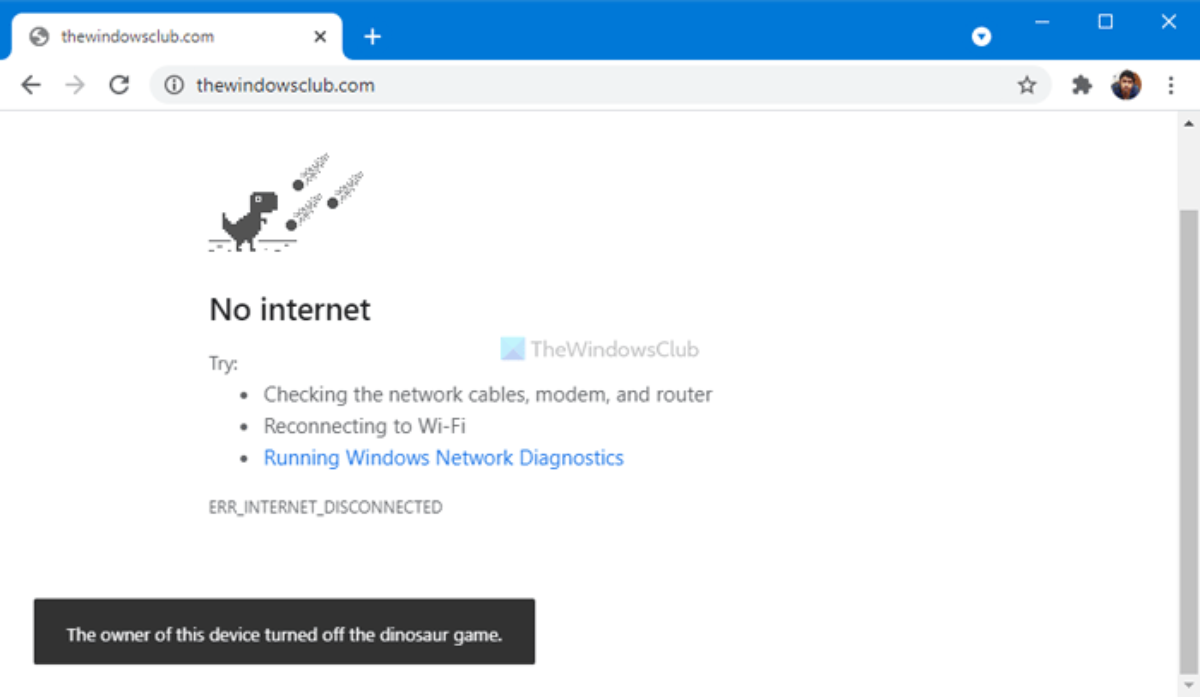The width and height of the screenshot is (1200, 697).
Task: Open a new tab with the plus button
Action: click(373, 37)
